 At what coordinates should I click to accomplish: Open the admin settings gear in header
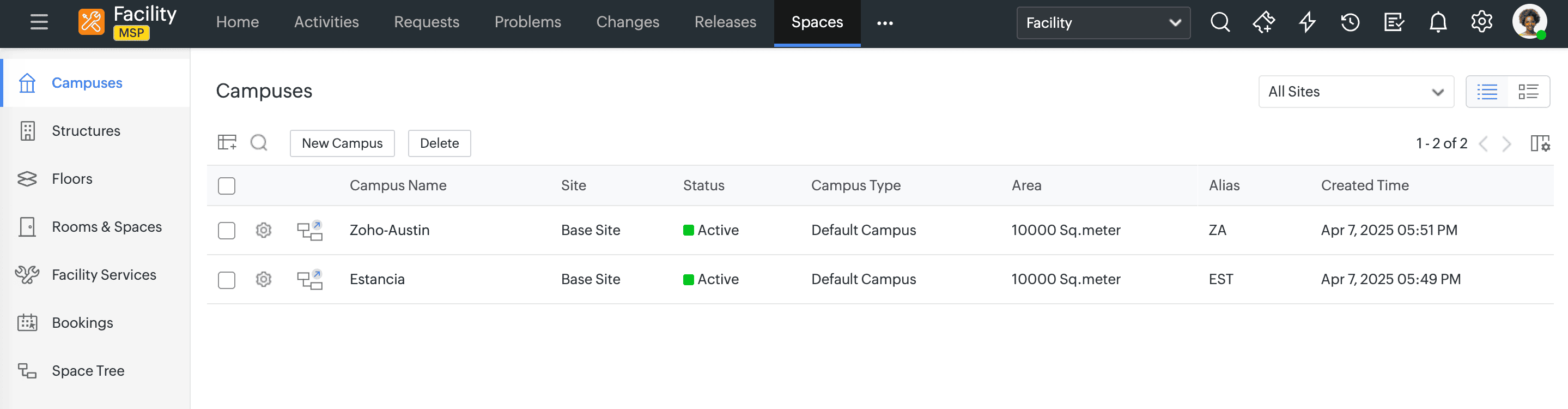click(1481, 22)
